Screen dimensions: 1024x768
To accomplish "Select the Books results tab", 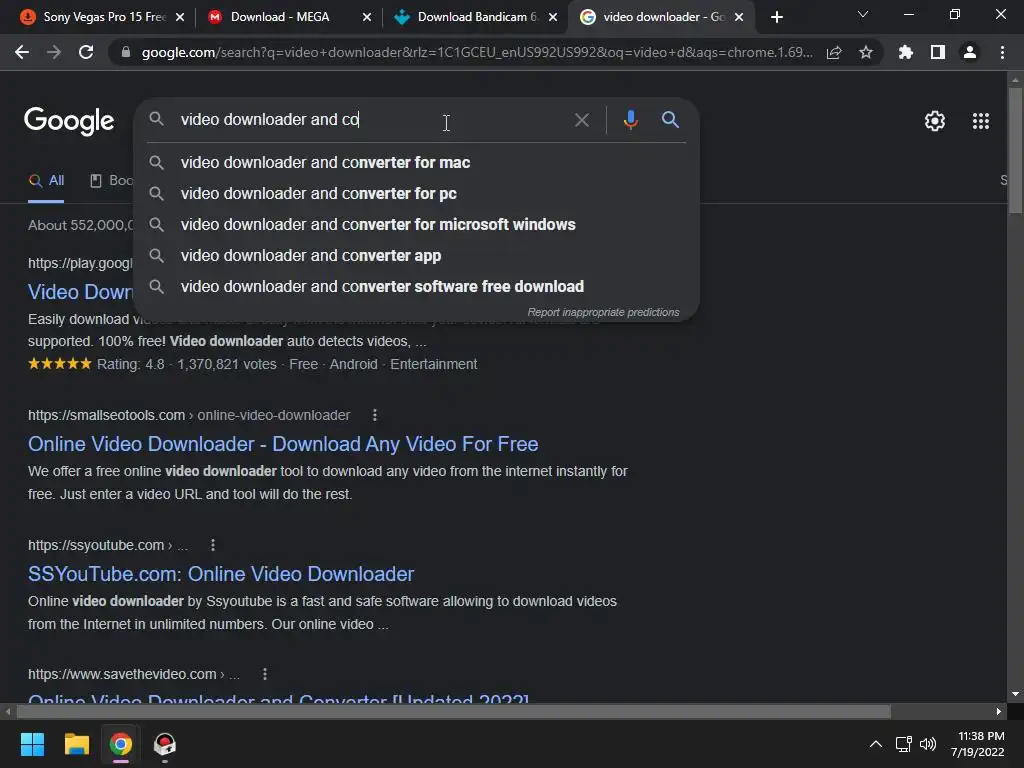I will 112,180.
